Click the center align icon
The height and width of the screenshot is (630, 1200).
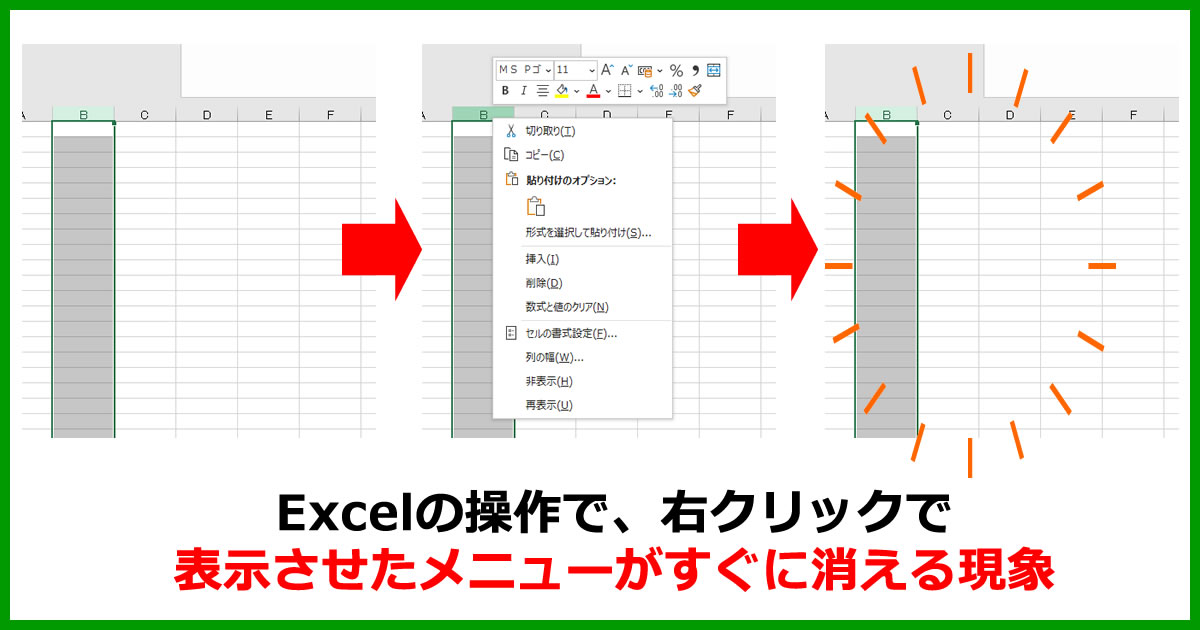(x=542, y=91)
